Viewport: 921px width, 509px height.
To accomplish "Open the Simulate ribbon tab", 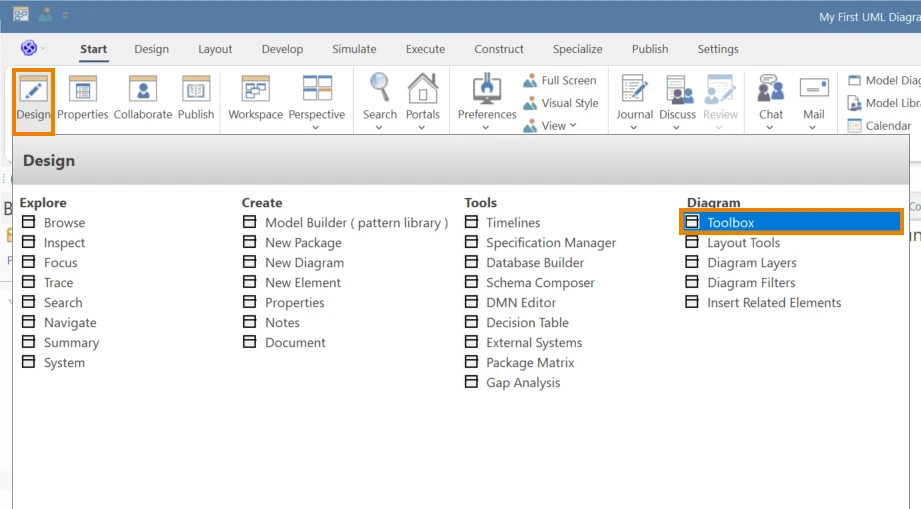I will [x=354, y=49].
